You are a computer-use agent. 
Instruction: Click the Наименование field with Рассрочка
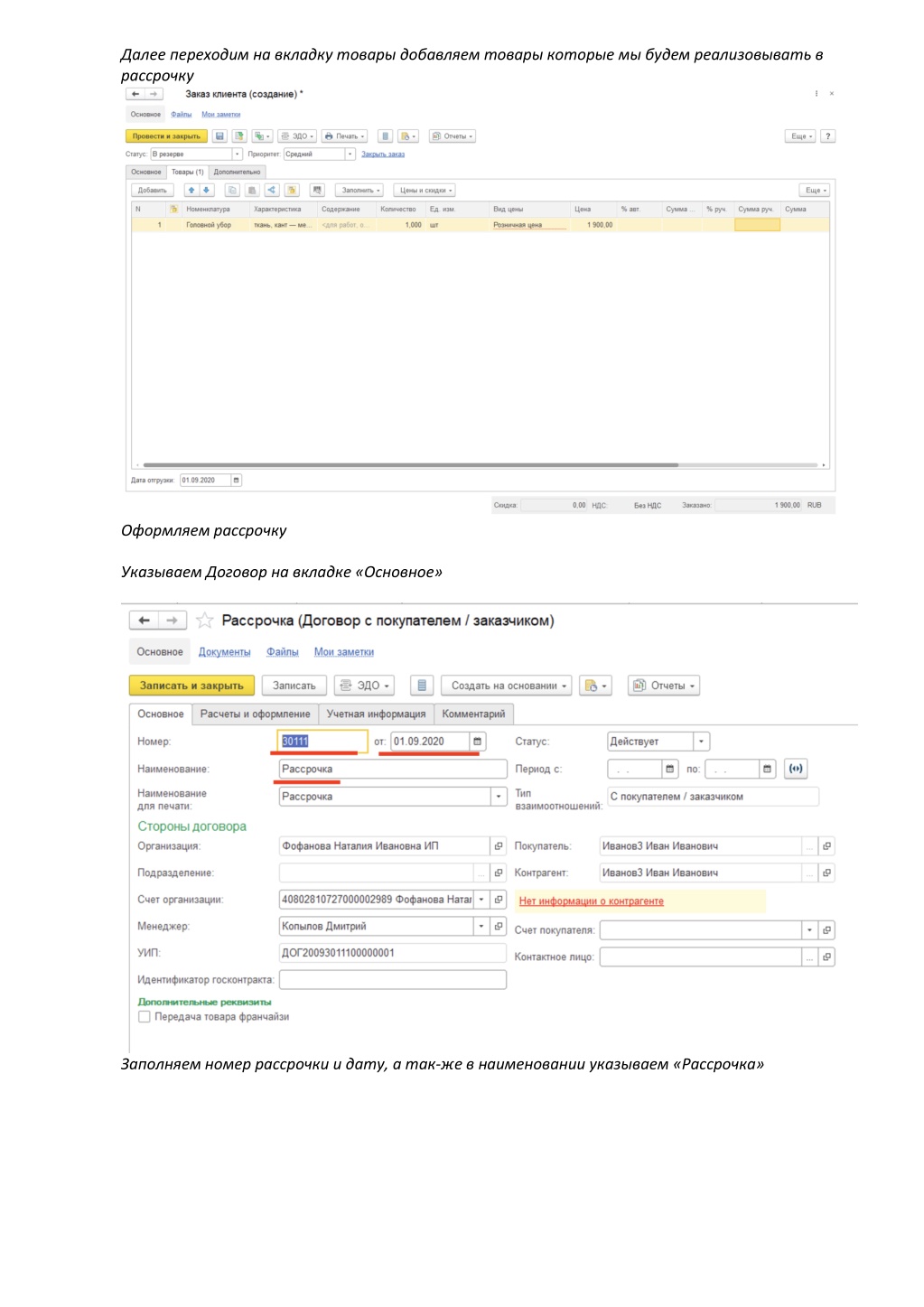click(x=393, y=769)
